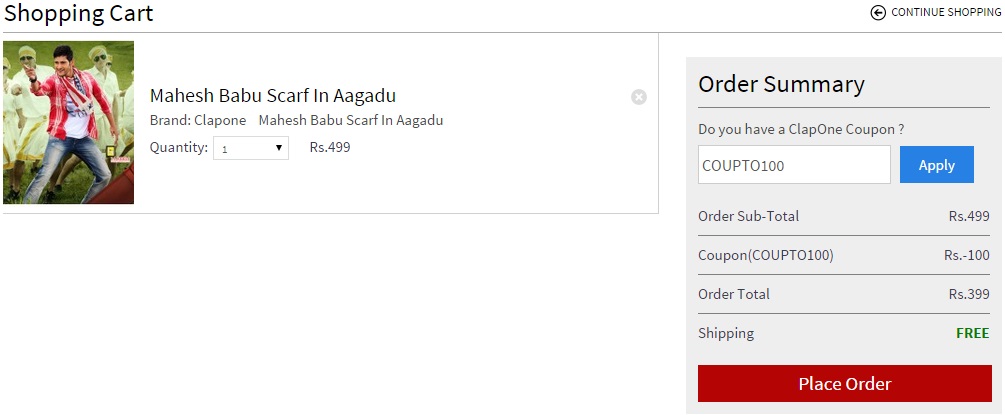Click the product title Mahesh Babu Scarf In Aagadu

[x=273, y=96]
